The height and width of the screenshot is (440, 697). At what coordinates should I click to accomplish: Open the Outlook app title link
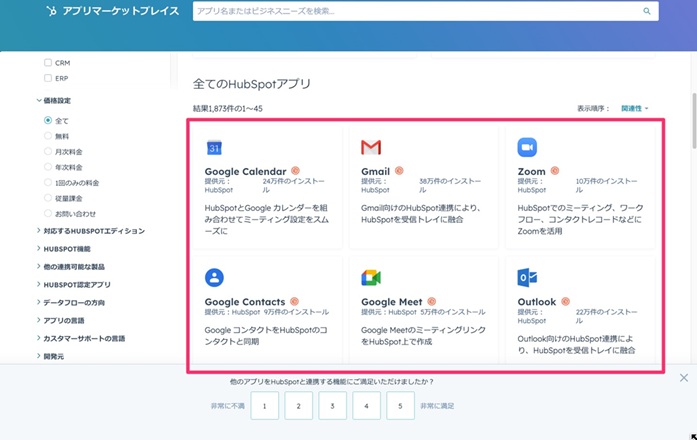click(537, 302)
